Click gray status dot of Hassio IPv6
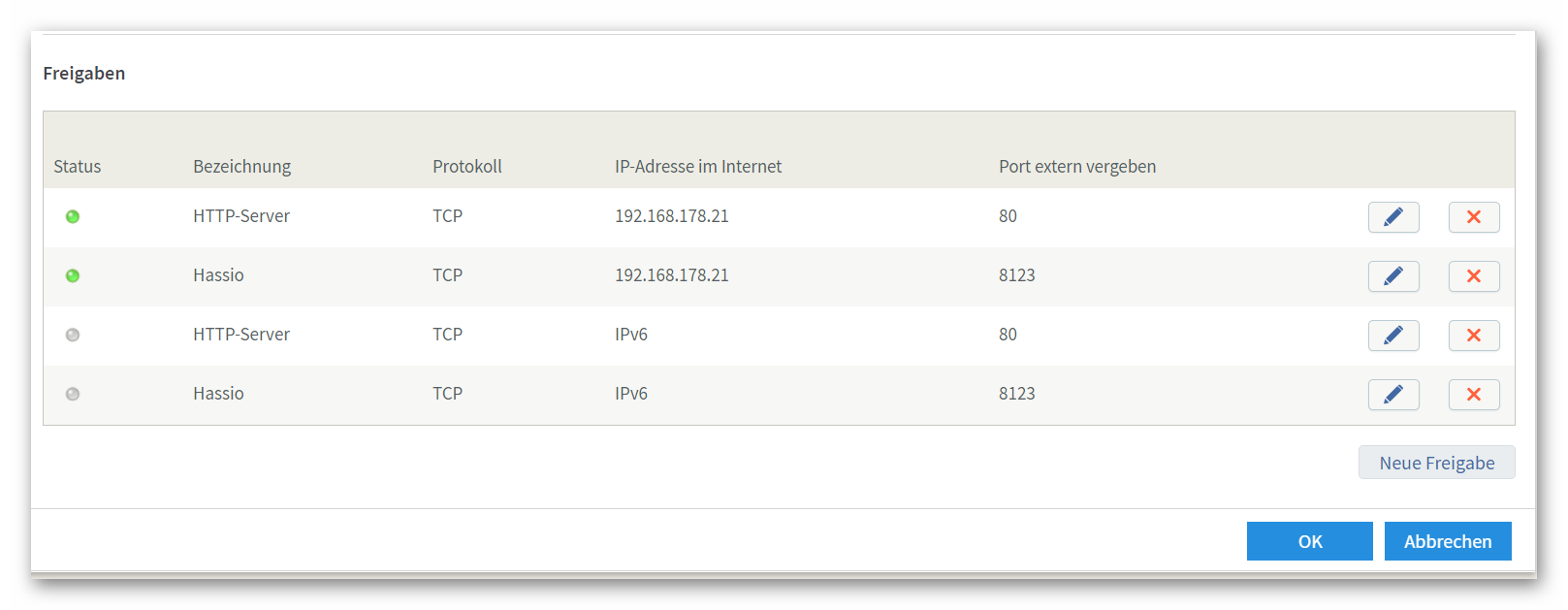 [x=73, y=394]
